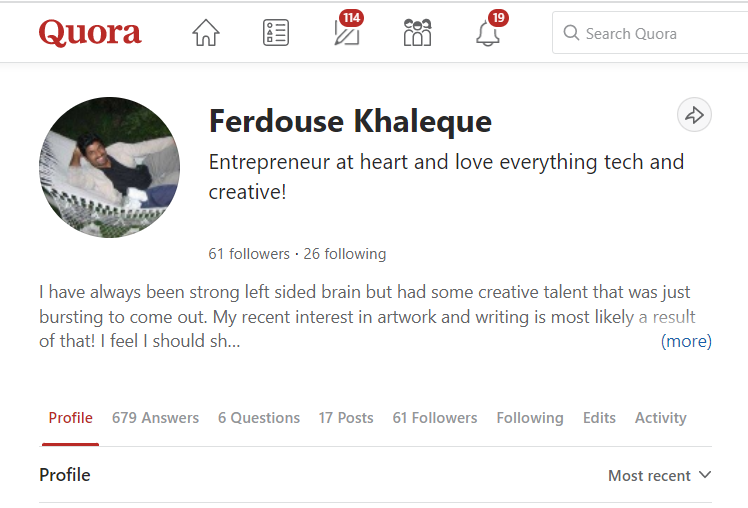This screenshot has width=748, height=508.
Task: Open the Answer pencil icon
Action: 346,33
